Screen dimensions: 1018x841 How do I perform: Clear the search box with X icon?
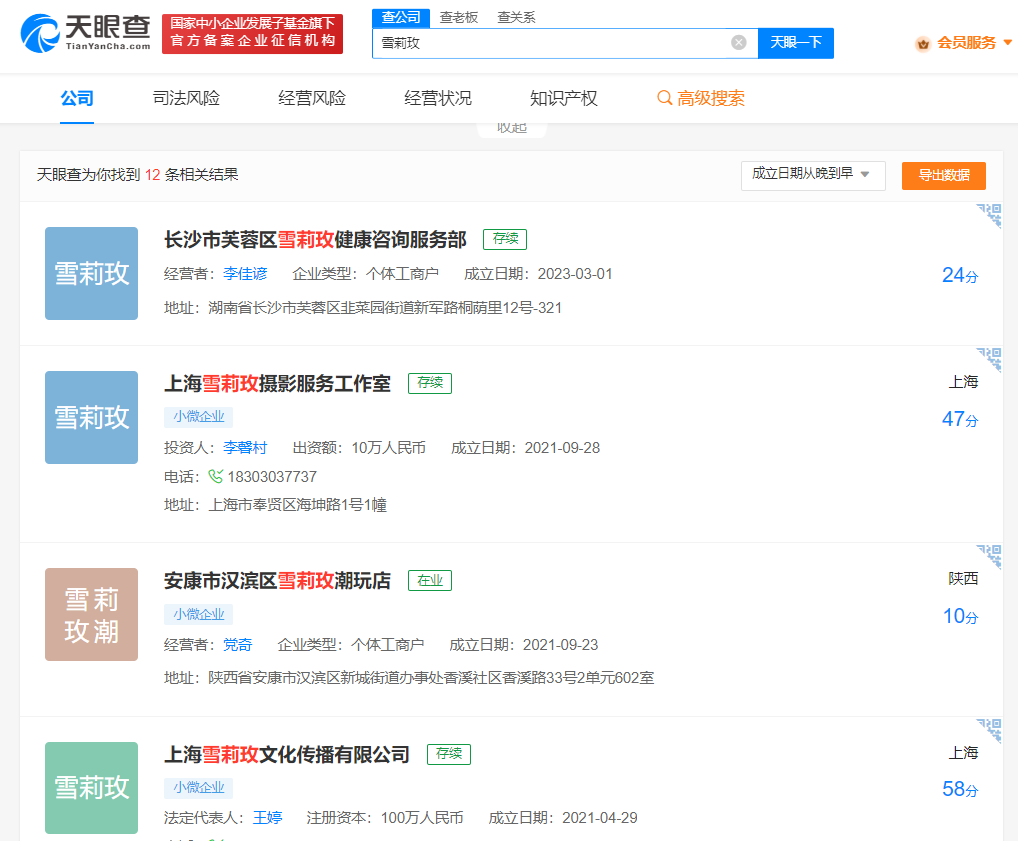point(738,42)
